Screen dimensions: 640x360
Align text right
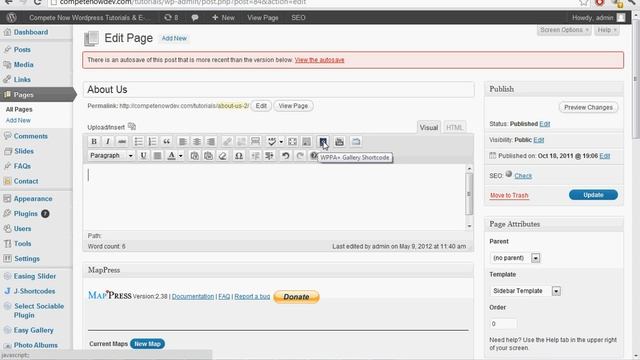[211, 142]
